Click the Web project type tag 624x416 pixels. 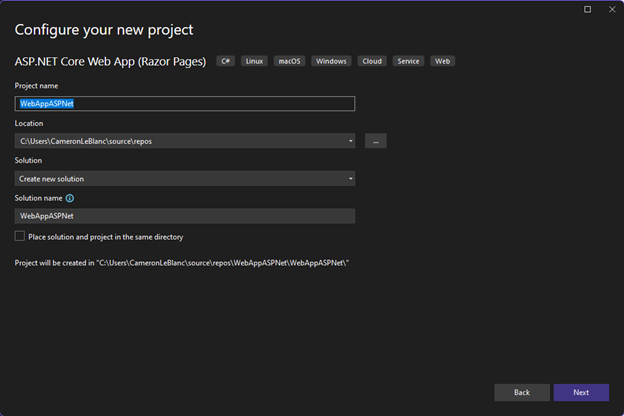(x=443, y=61)
